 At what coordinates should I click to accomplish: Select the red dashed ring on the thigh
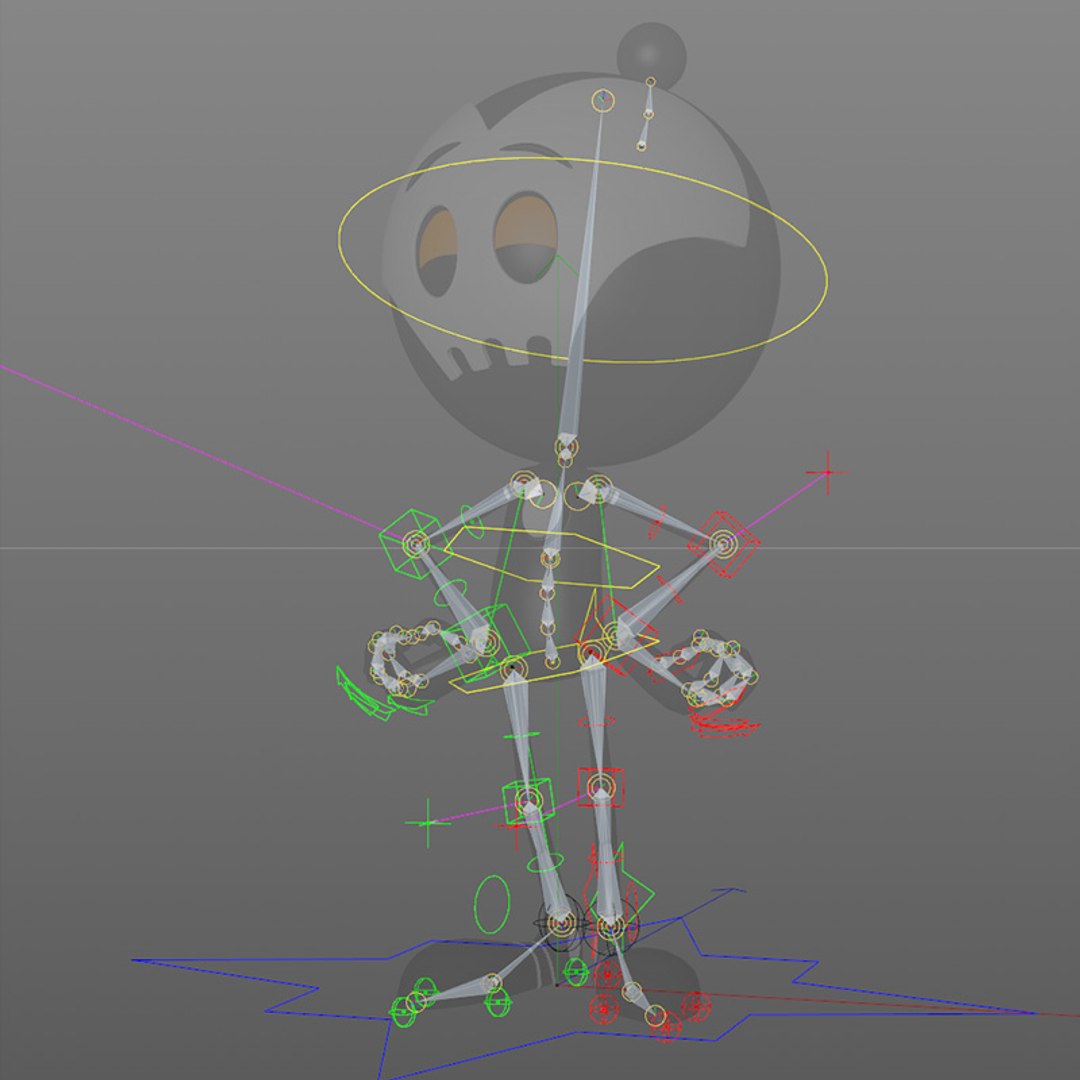596,722
